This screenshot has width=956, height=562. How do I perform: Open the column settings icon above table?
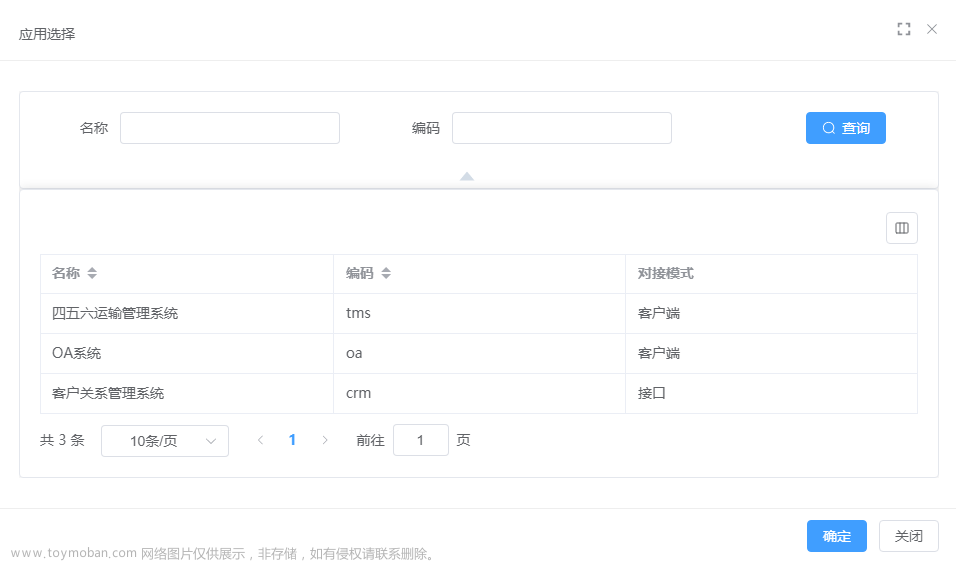[902, 228]
